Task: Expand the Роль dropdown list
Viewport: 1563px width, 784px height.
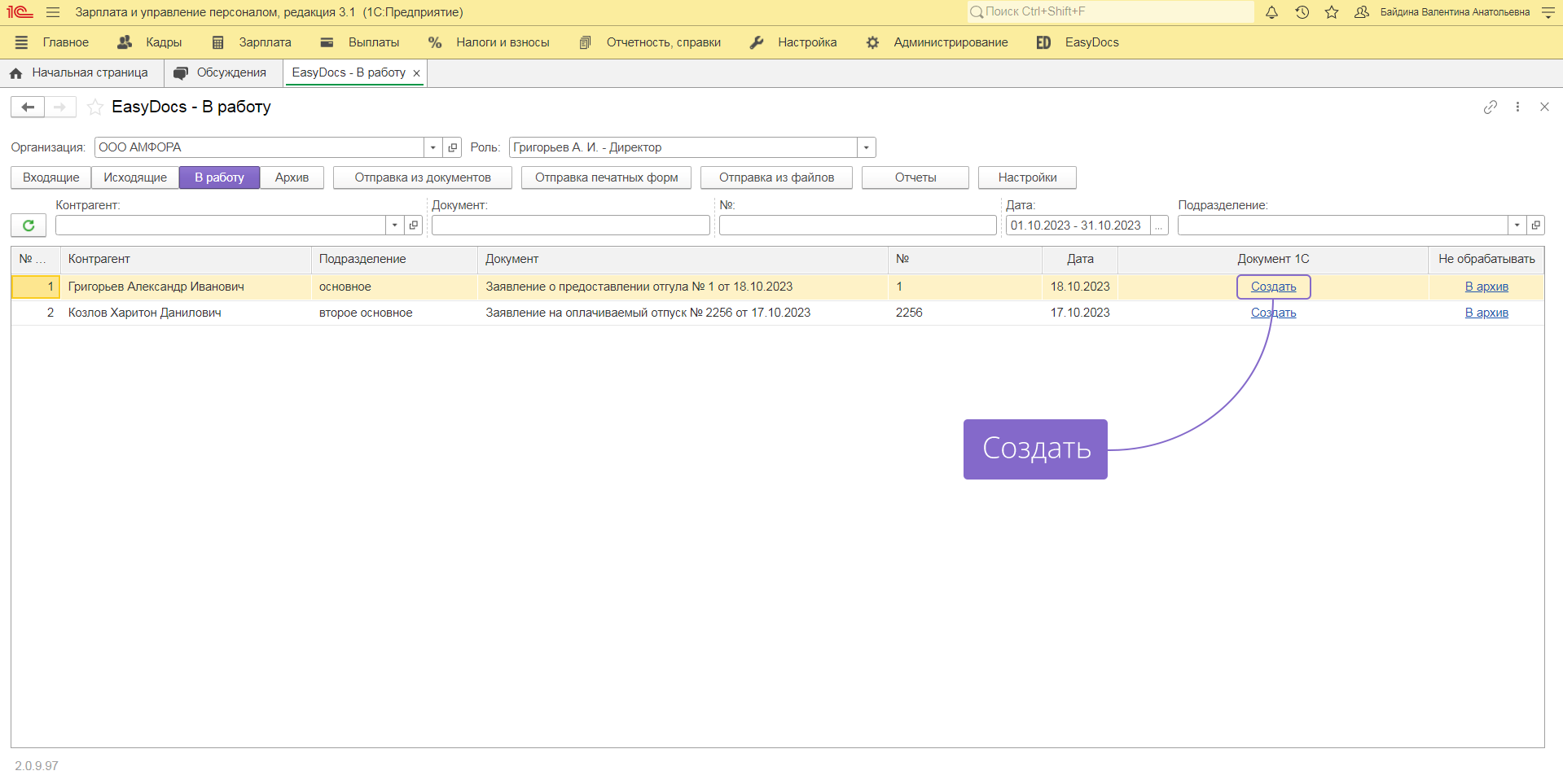Action: coord(866,147)
